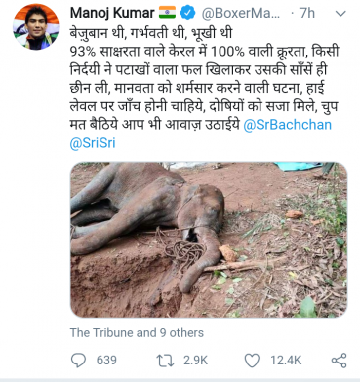This screenshot has width=360, height=382.
Task: Click the 639 replies count
Action: 107,360
